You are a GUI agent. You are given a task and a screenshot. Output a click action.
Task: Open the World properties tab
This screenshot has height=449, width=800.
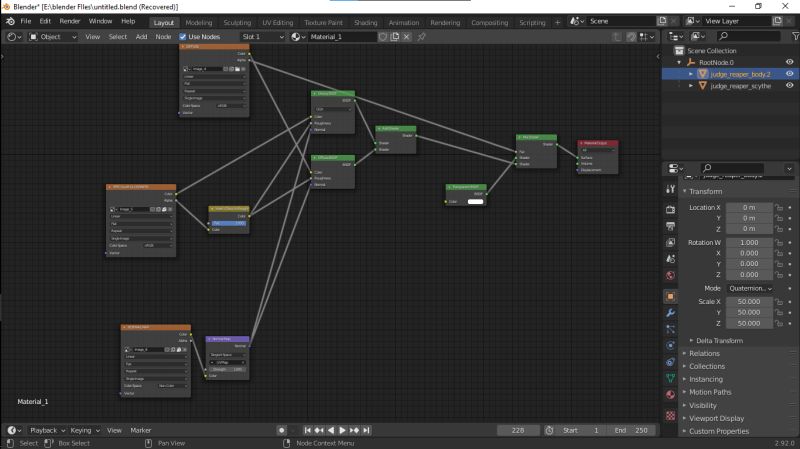(x=670, y=276)
